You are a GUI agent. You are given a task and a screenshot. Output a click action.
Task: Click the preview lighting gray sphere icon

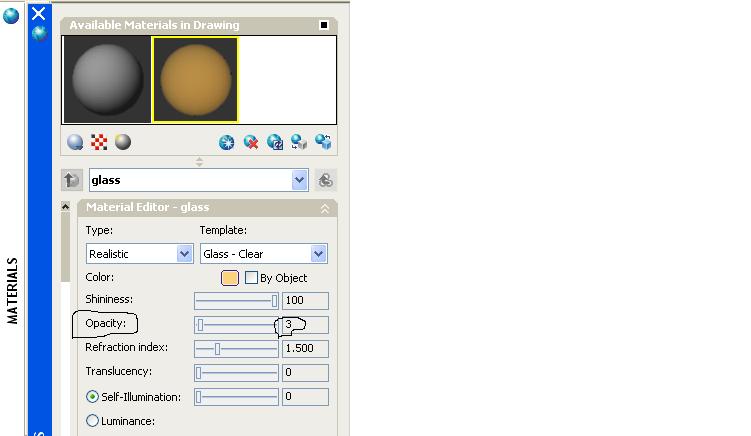pyautogui.click(x=123, y=142)
